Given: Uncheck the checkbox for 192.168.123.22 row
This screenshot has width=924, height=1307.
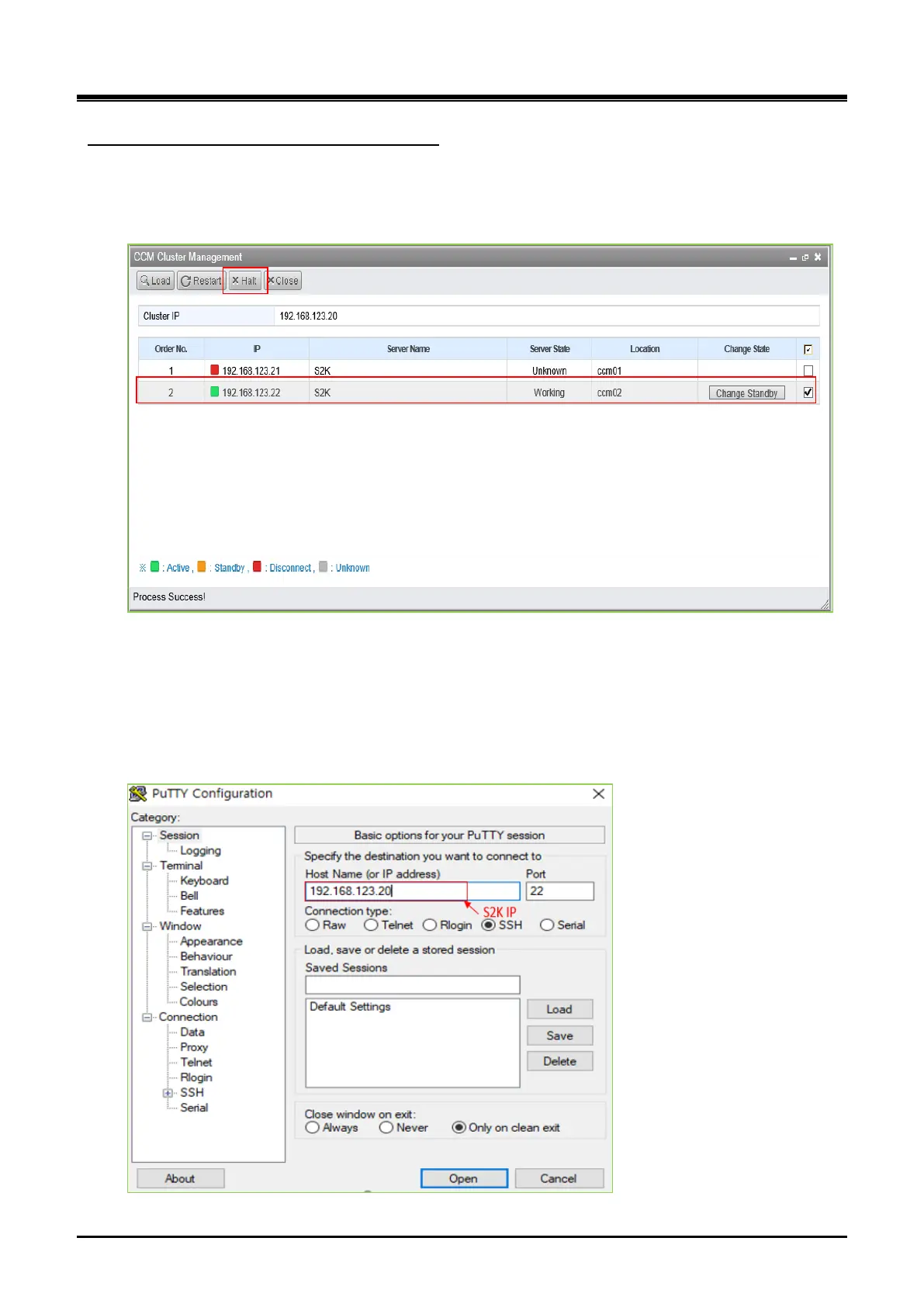Looking at the screenshot, I should coord(808,392).
